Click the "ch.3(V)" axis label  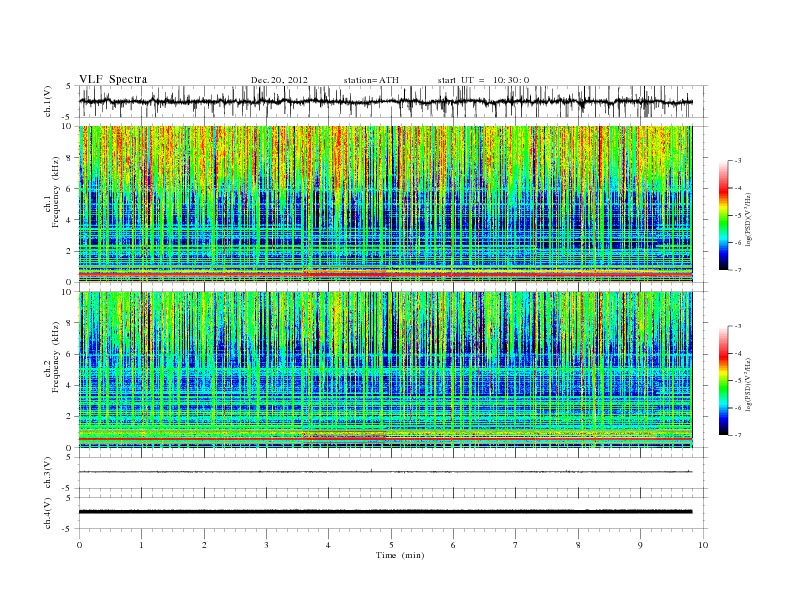point(48,473)
